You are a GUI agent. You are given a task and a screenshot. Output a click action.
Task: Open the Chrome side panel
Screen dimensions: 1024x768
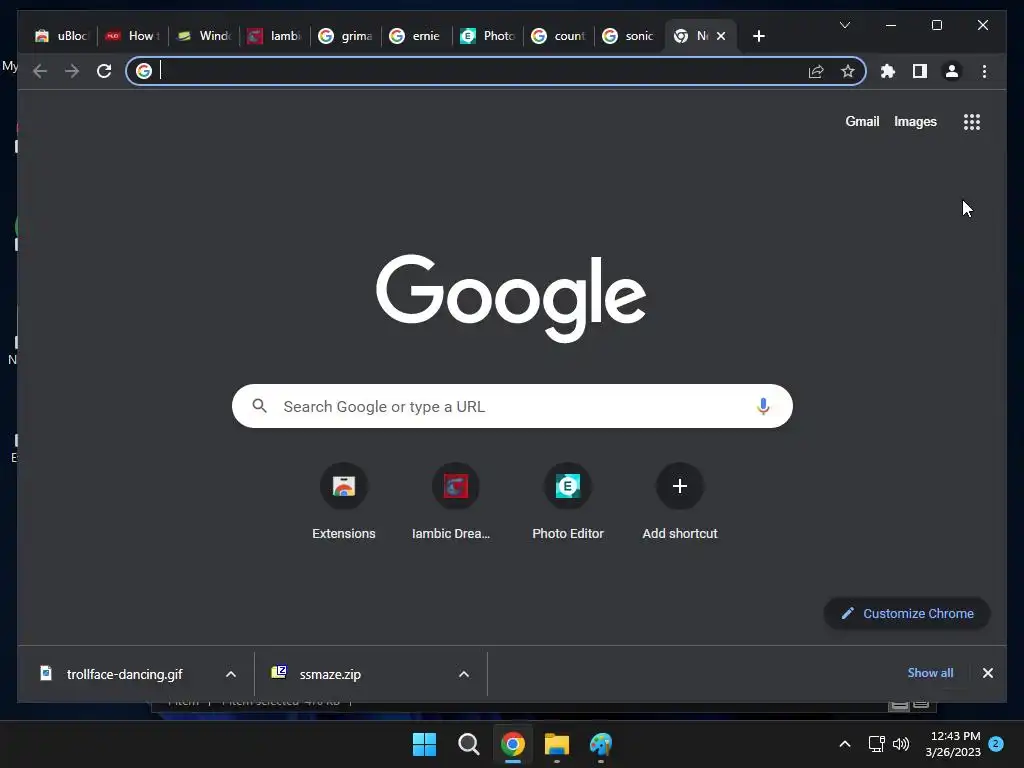pos(920,71)
